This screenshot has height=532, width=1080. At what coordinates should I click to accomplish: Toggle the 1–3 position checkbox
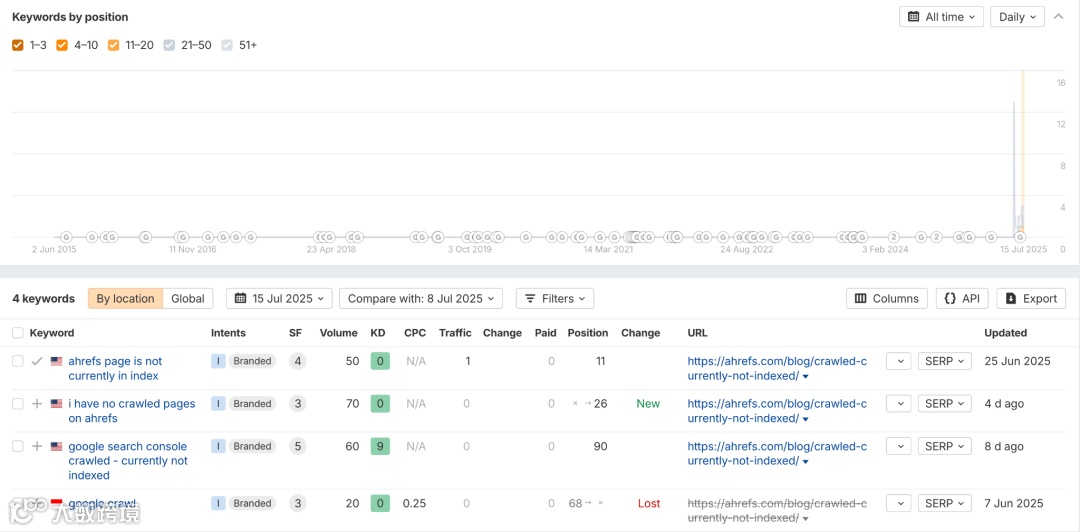click(x=18, y=45)
